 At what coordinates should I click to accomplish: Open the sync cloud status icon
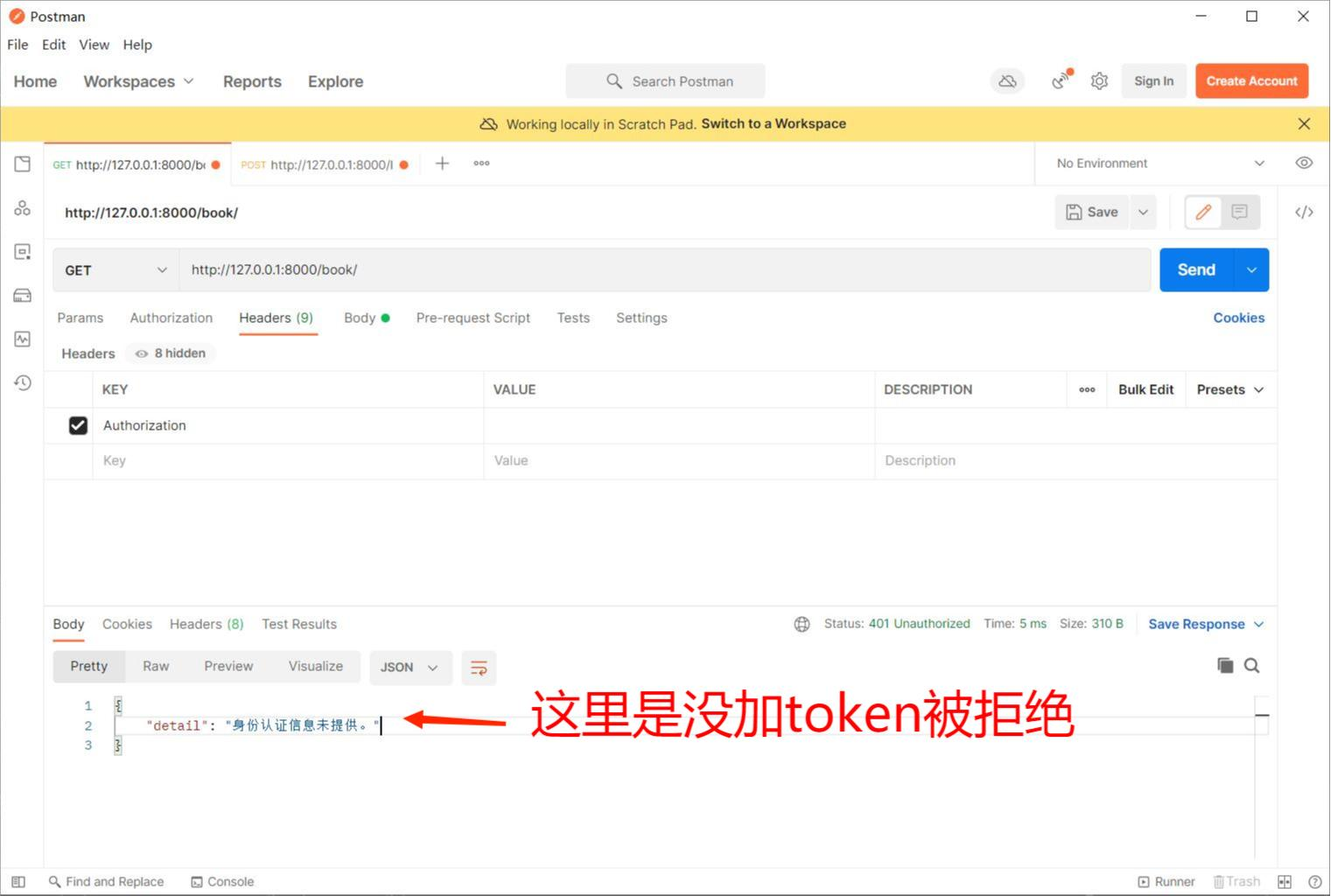tap(1007, 80)
